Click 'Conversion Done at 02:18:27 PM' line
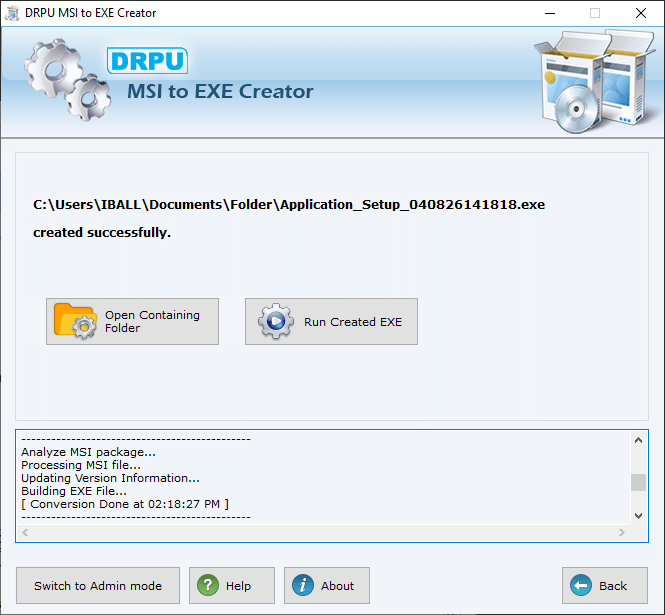665x615 pixels. tap(125, 504)
